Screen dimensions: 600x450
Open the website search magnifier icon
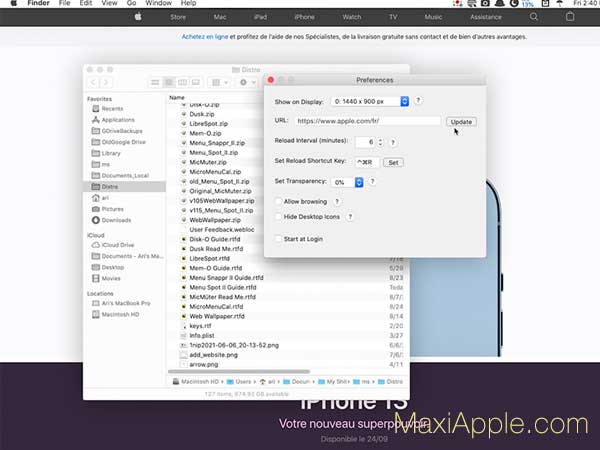[x=534, y=17]
